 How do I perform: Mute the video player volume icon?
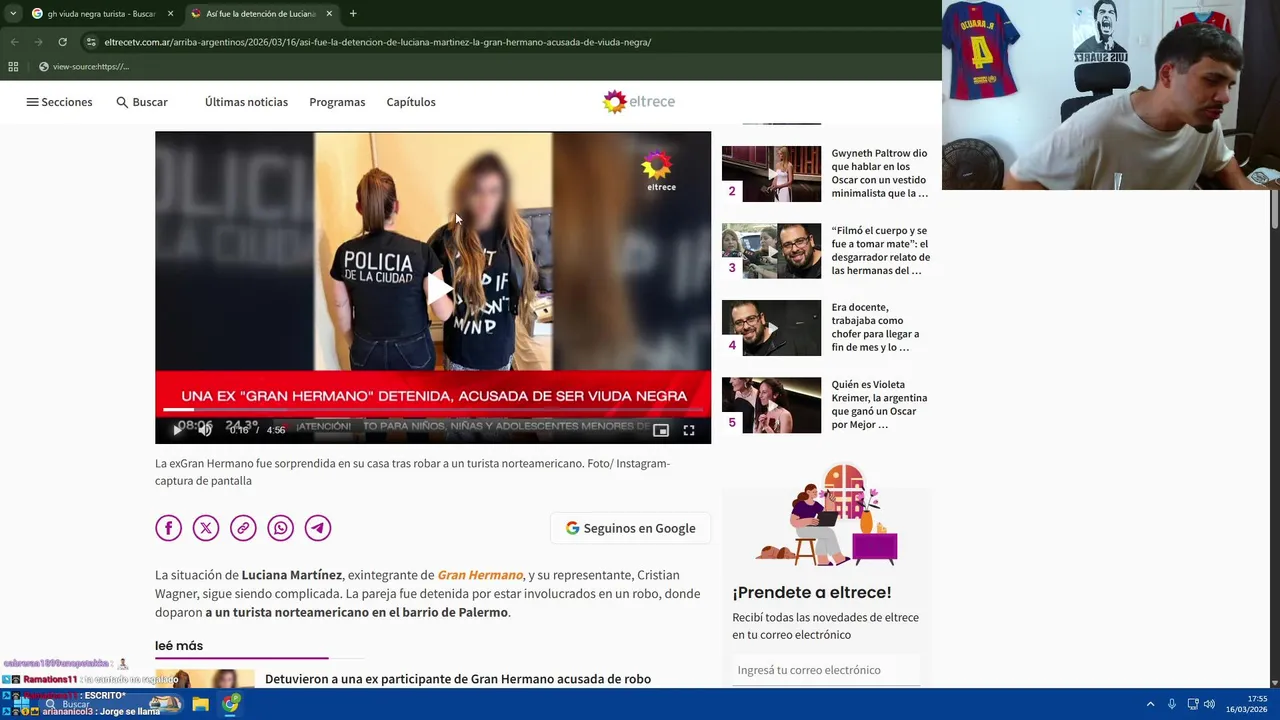click(205, 430)
